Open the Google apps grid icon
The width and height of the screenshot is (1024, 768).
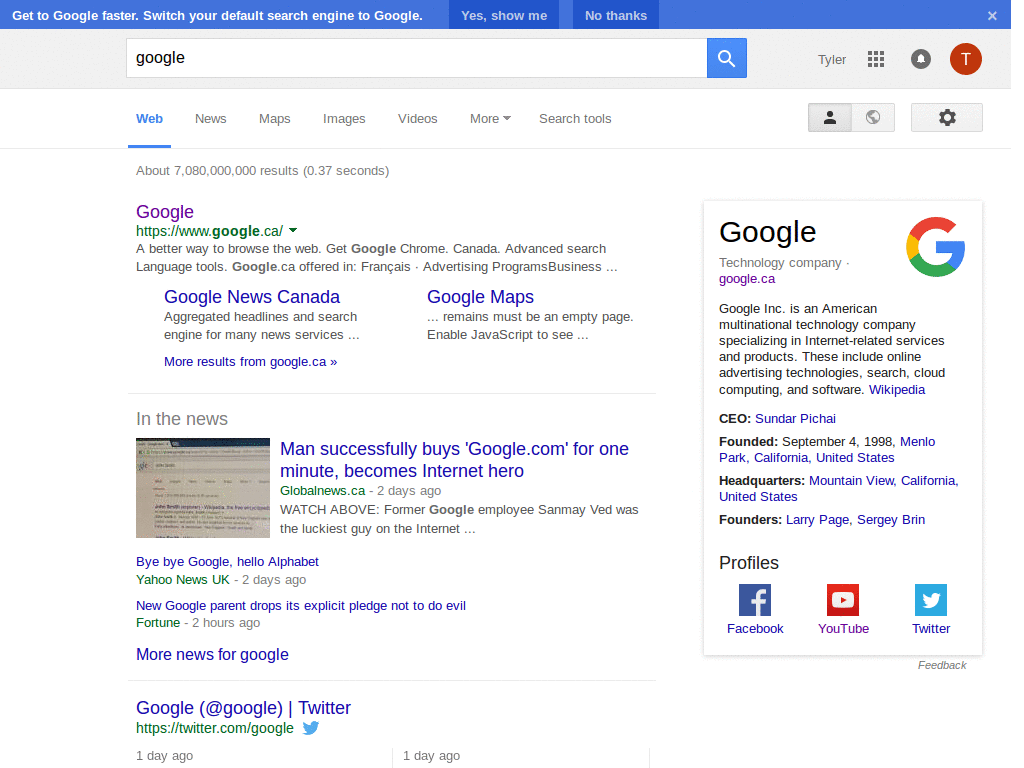coord(876,59)
